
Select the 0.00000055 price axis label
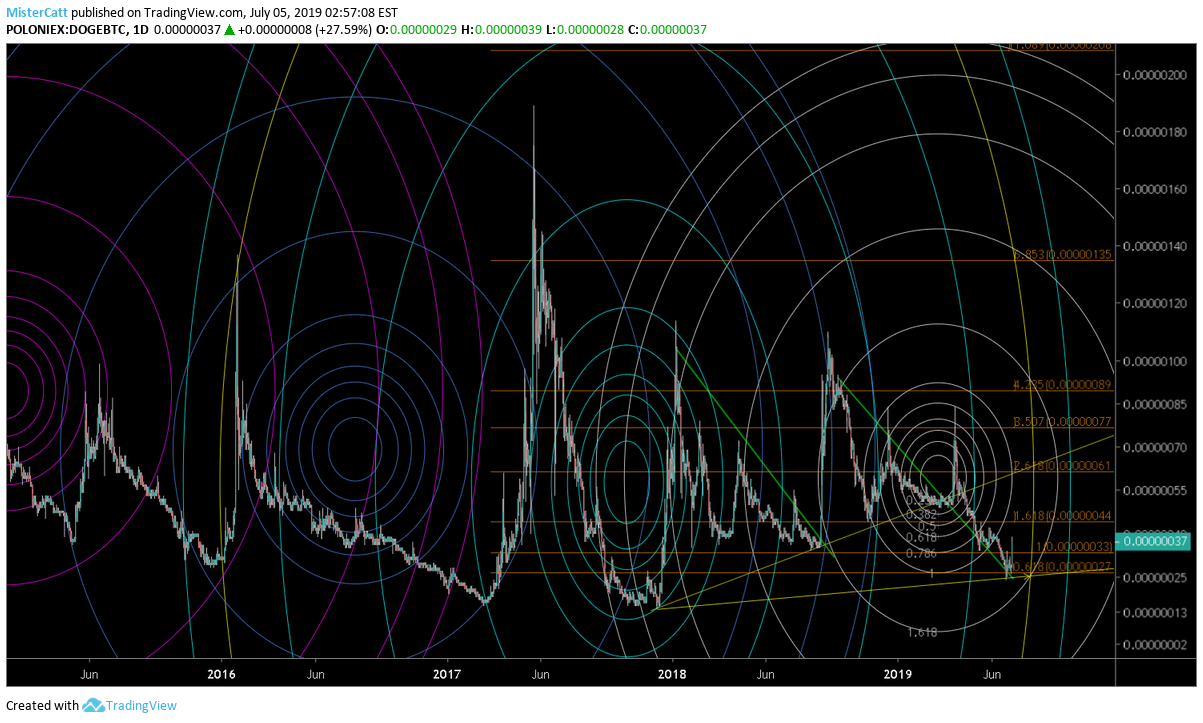(1155, 490)
